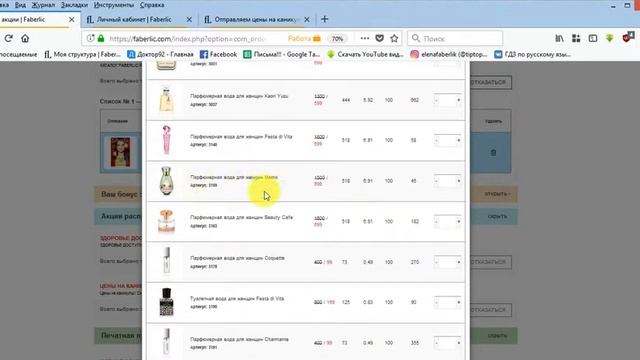Decrease quantity for Beauty Cafe perfume
The height and width of the screenshot is (360, 640).
pyautogui.click(x=436, y=221)
